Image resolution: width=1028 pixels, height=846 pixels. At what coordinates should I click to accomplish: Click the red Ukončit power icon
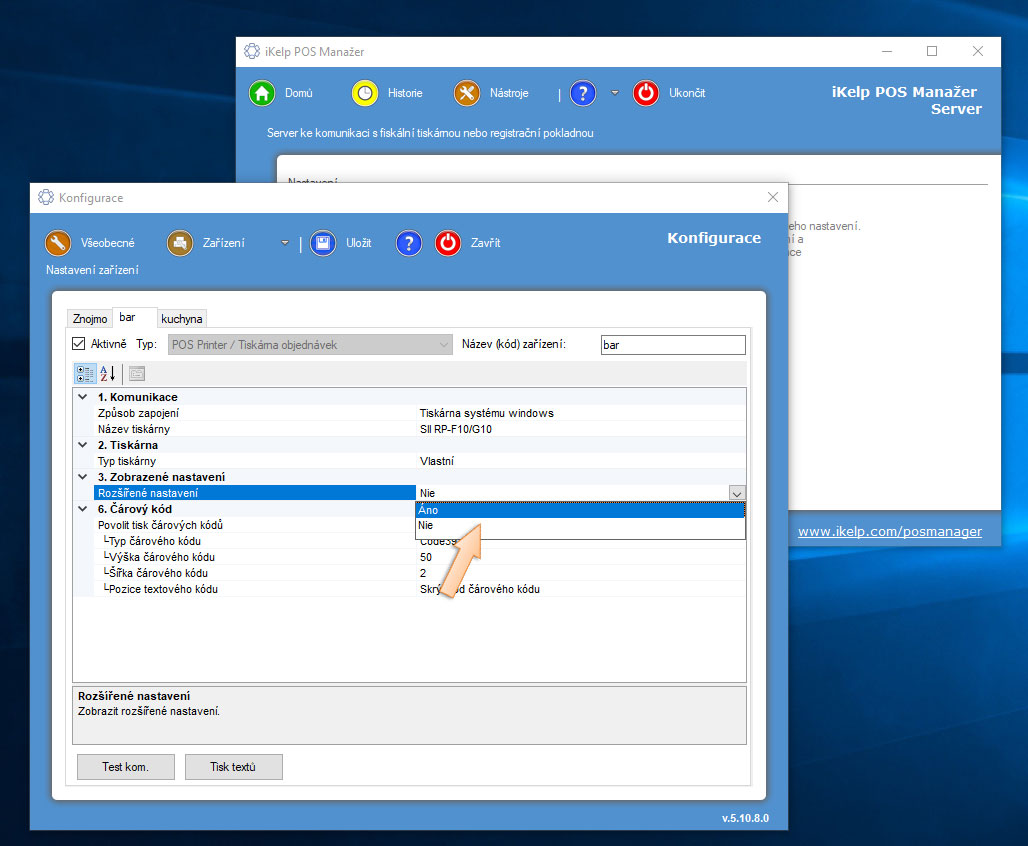pyautogui.click(x=647, y=93)
